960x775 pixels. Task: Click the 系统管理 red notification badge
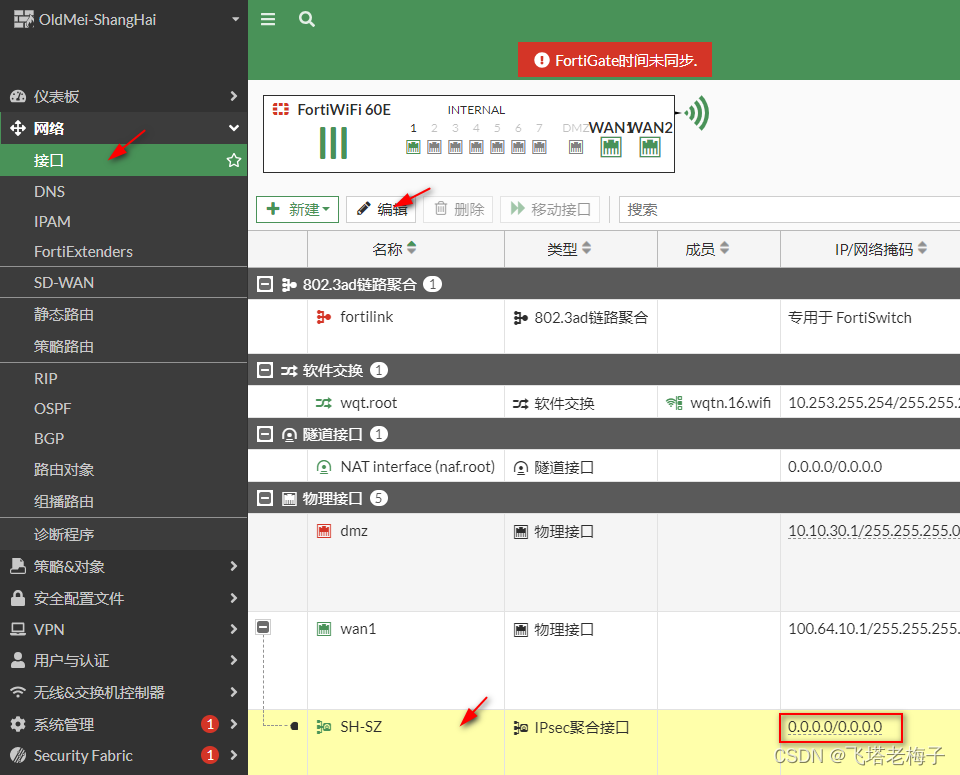(x=210, y=724)
